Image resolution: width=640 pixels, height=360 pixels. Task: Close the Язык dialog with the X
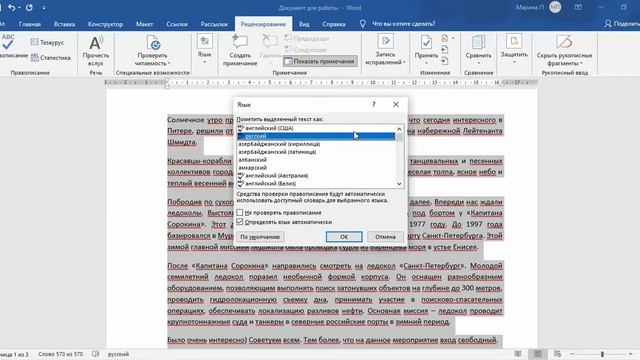coord(396,104)
